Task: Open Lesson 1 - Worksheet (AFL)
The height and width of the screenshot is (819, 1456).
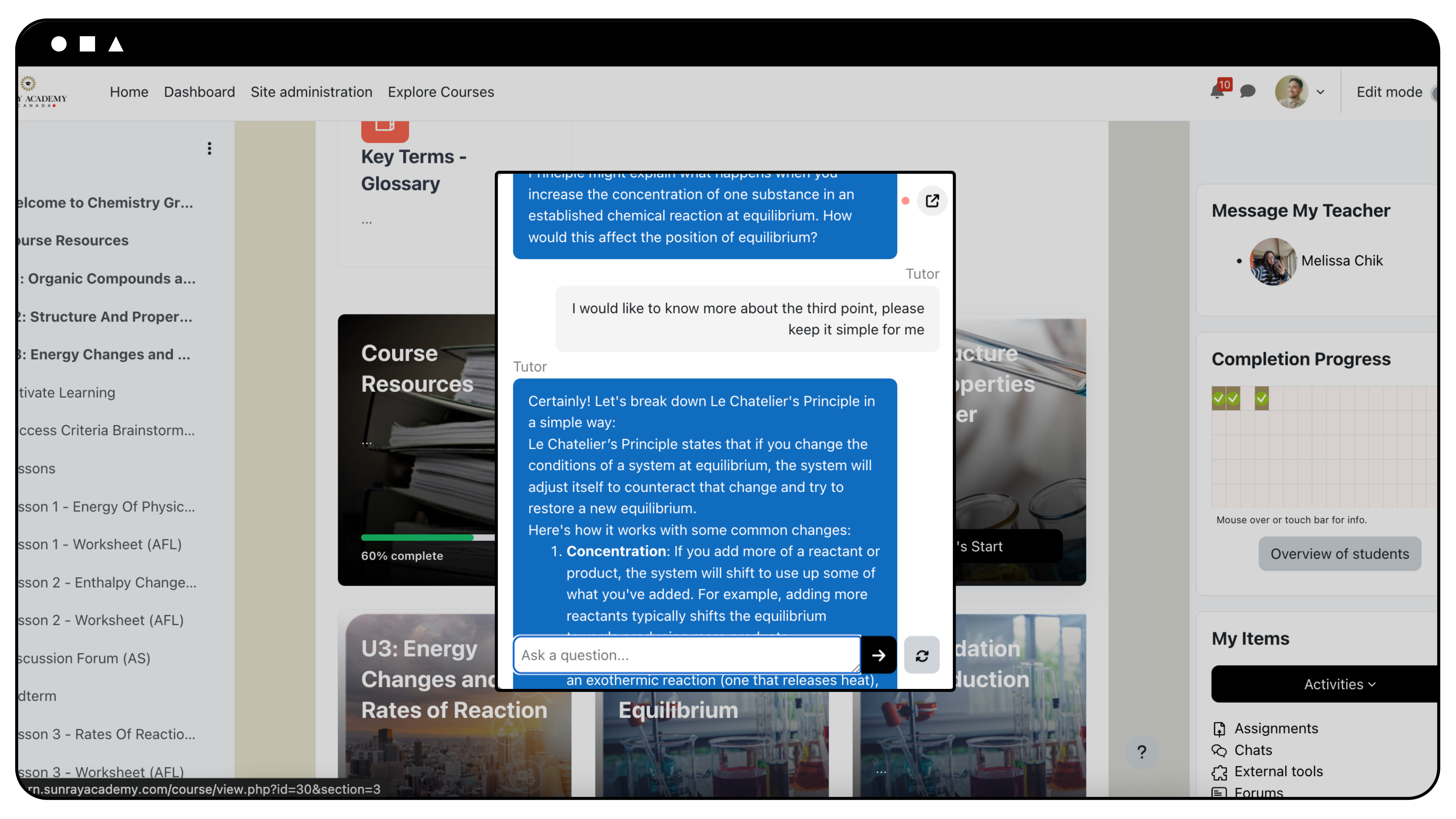Action: [x=99, y=544]
